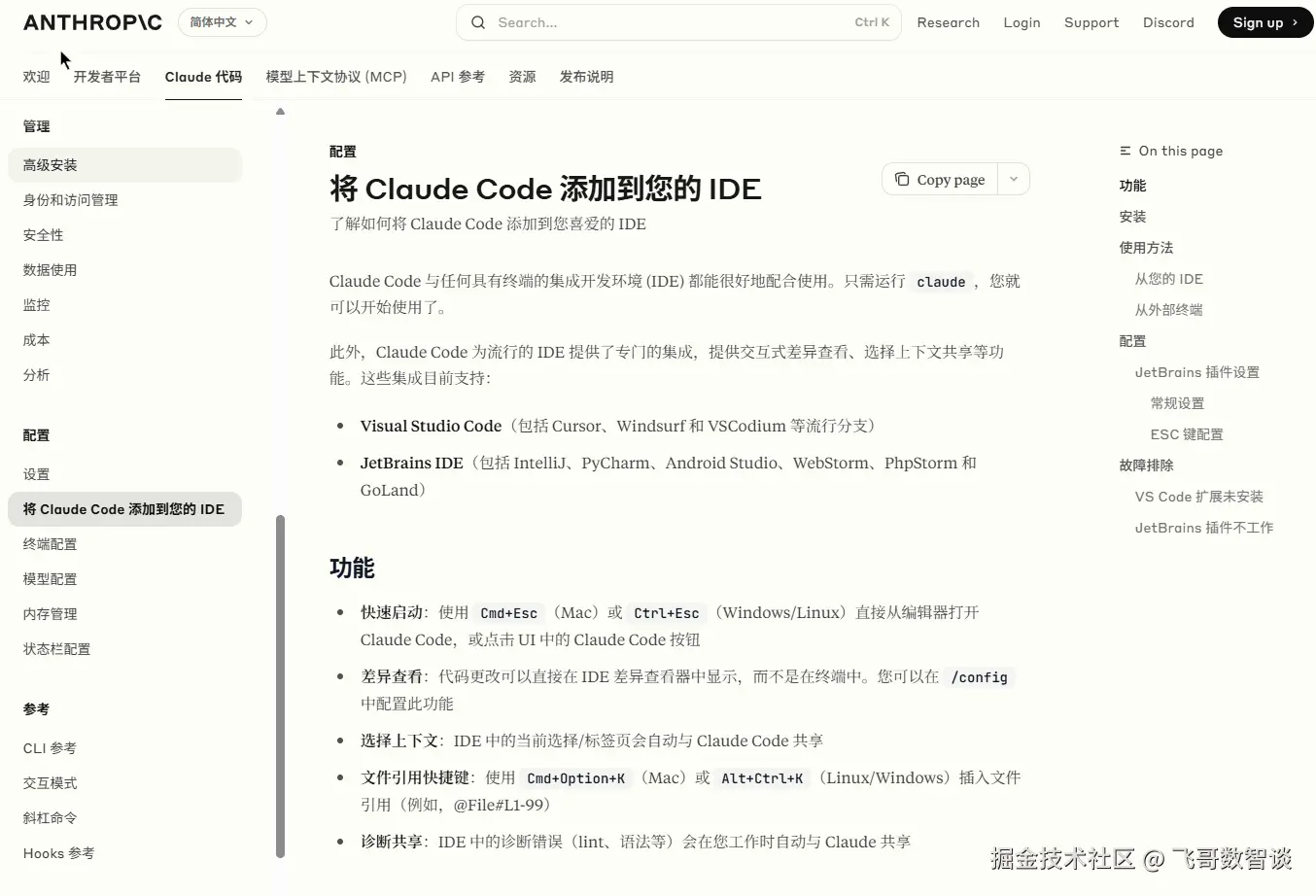This screenshot has width=1316, height=896.
Task: Go to the API 参考 tab
Action: 458,77
